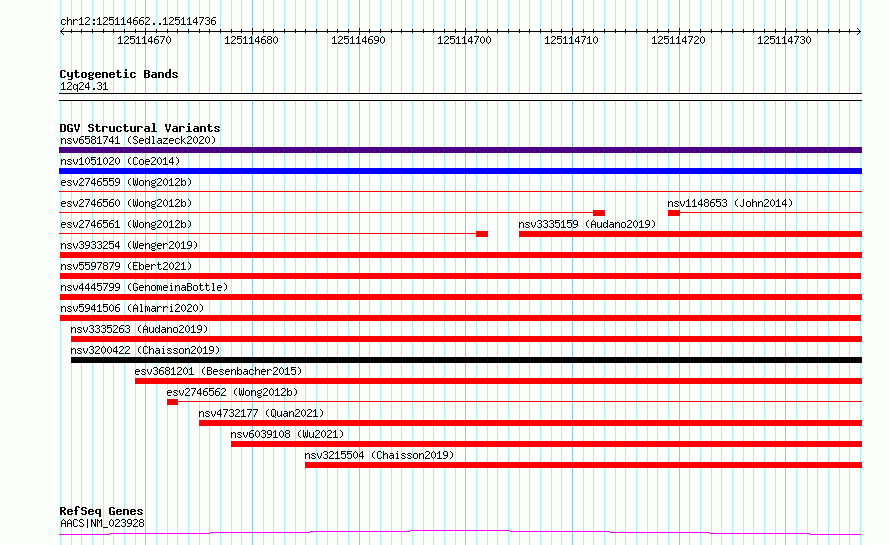The width and height of the screenshot is (890, 545).
Task: Click the chr12:125114662..125114736 region label
Action: click(x=138, y=22)
